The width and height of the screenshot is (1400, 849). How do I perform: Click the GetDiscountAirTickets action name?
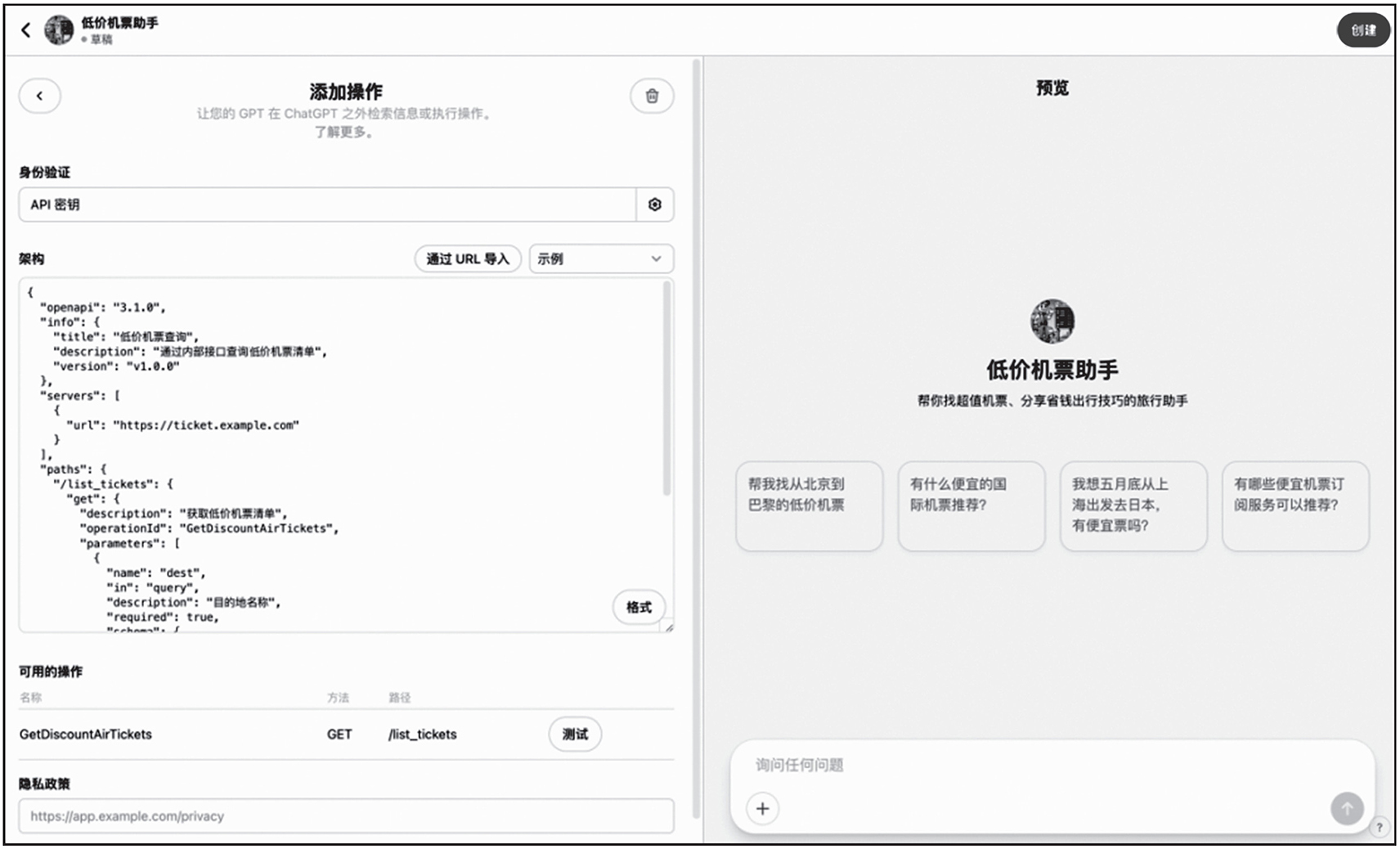[x=86, y=734]
